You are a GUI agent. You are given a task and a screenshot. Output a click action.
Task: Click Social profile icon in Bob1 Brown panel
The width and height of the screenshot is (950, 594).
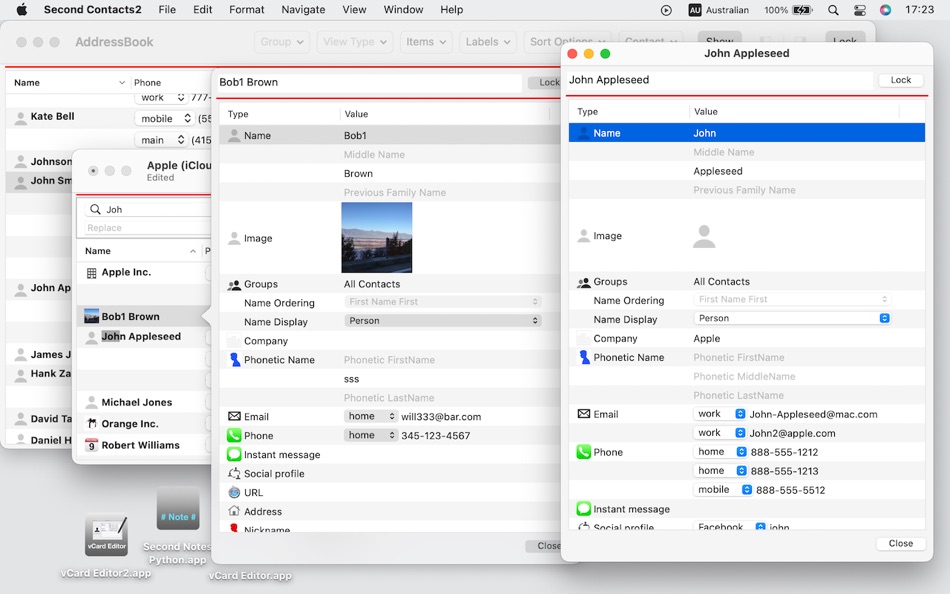pos(234,473)
